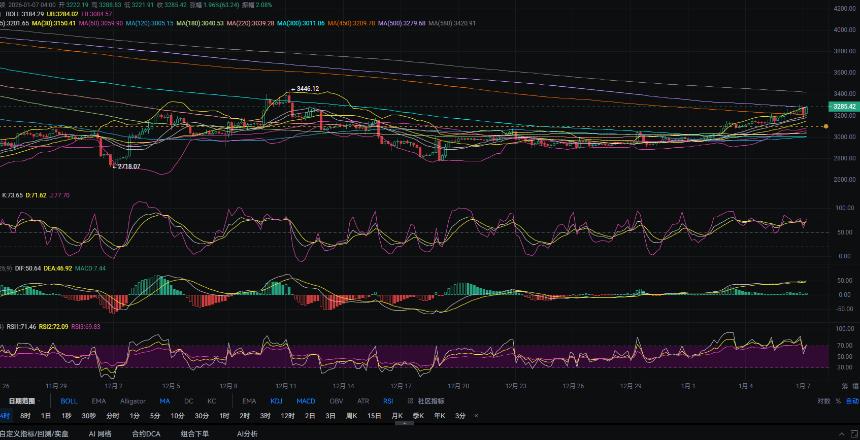Select the 3分 timeframe
The image size is (860, 440).
coord(460,416)
